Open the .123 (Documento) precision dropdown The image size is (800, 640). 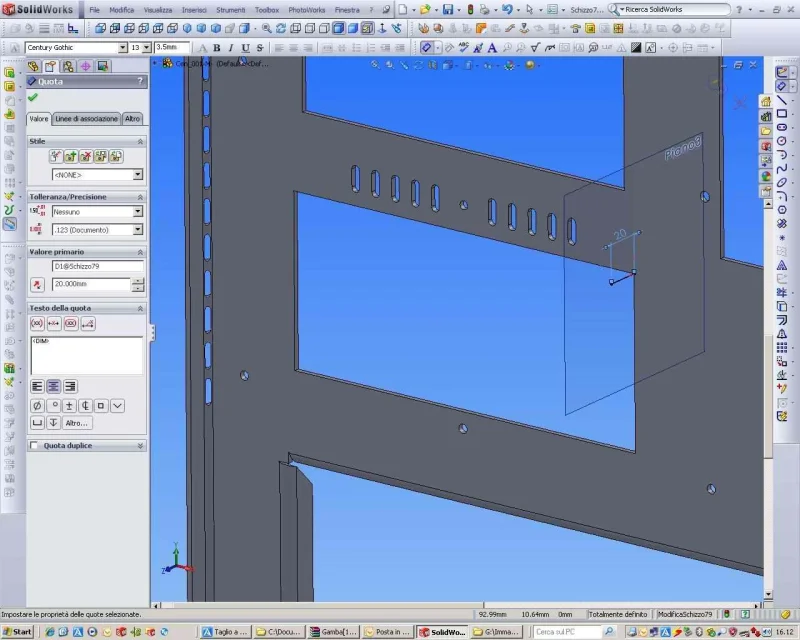tap(138, 230)
